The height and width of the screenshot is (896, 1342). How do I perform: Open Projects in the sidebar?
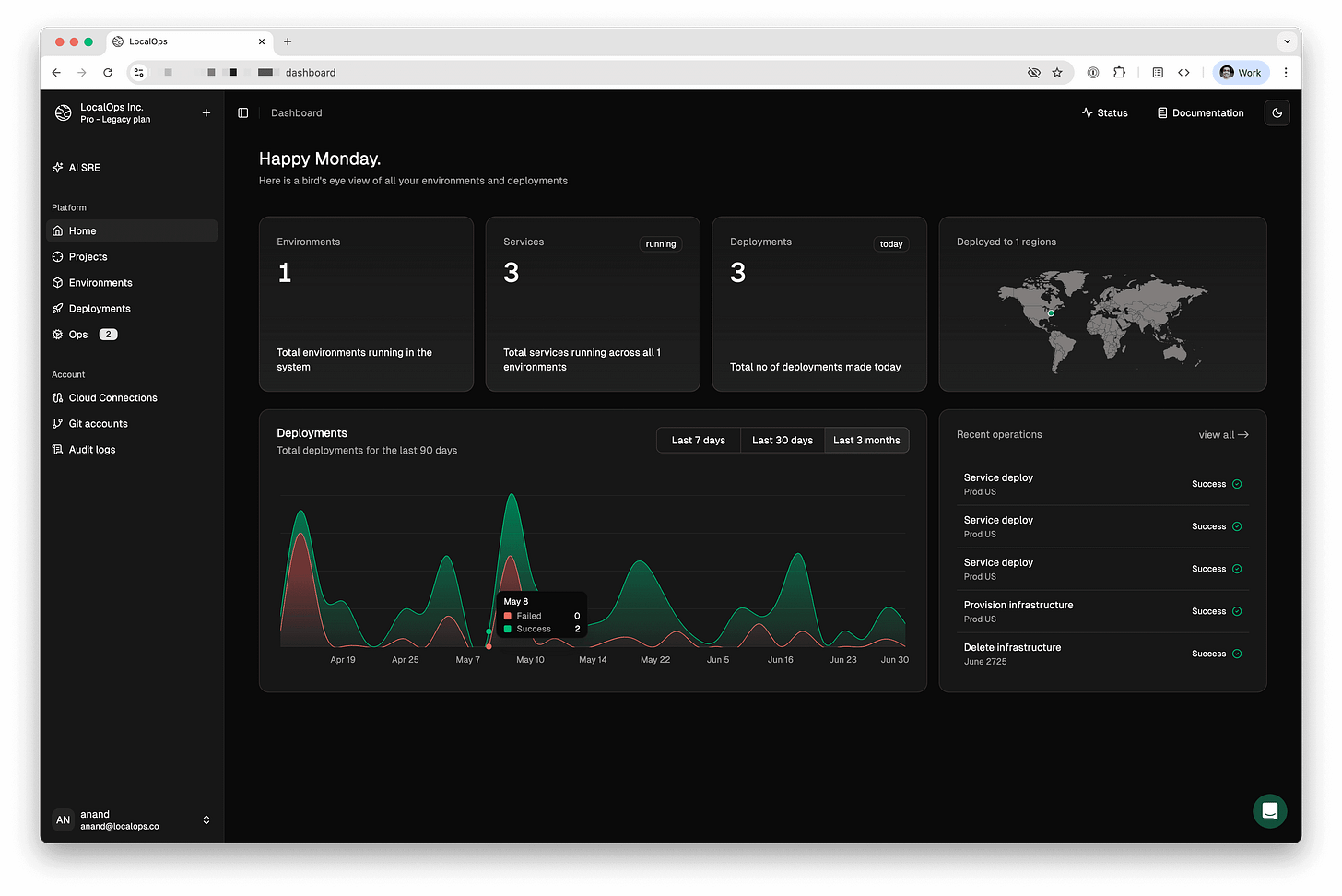coord(132,257)
